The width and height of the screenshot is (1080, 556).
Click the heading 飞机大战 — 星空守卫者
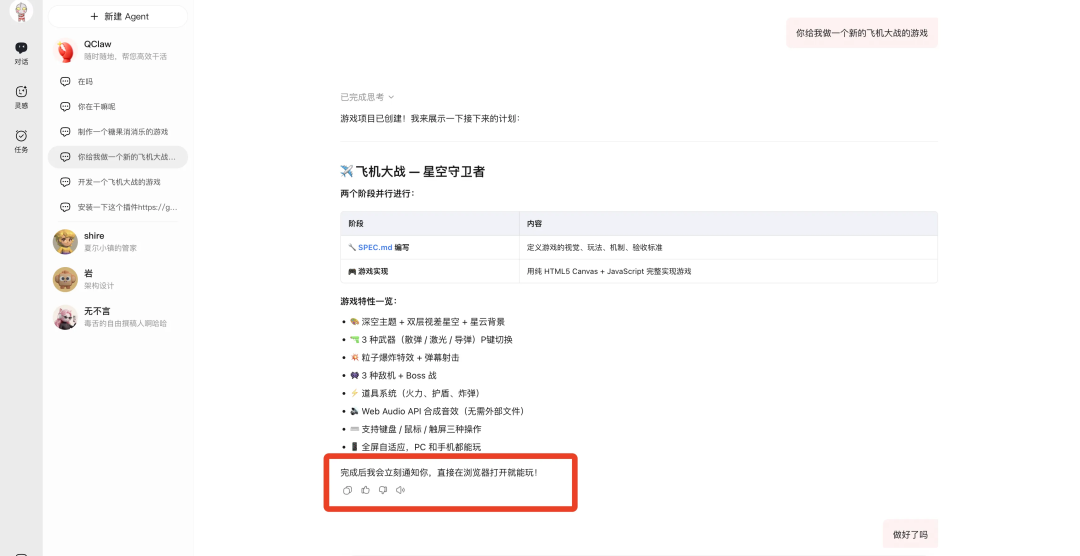(x=413, y=172)
